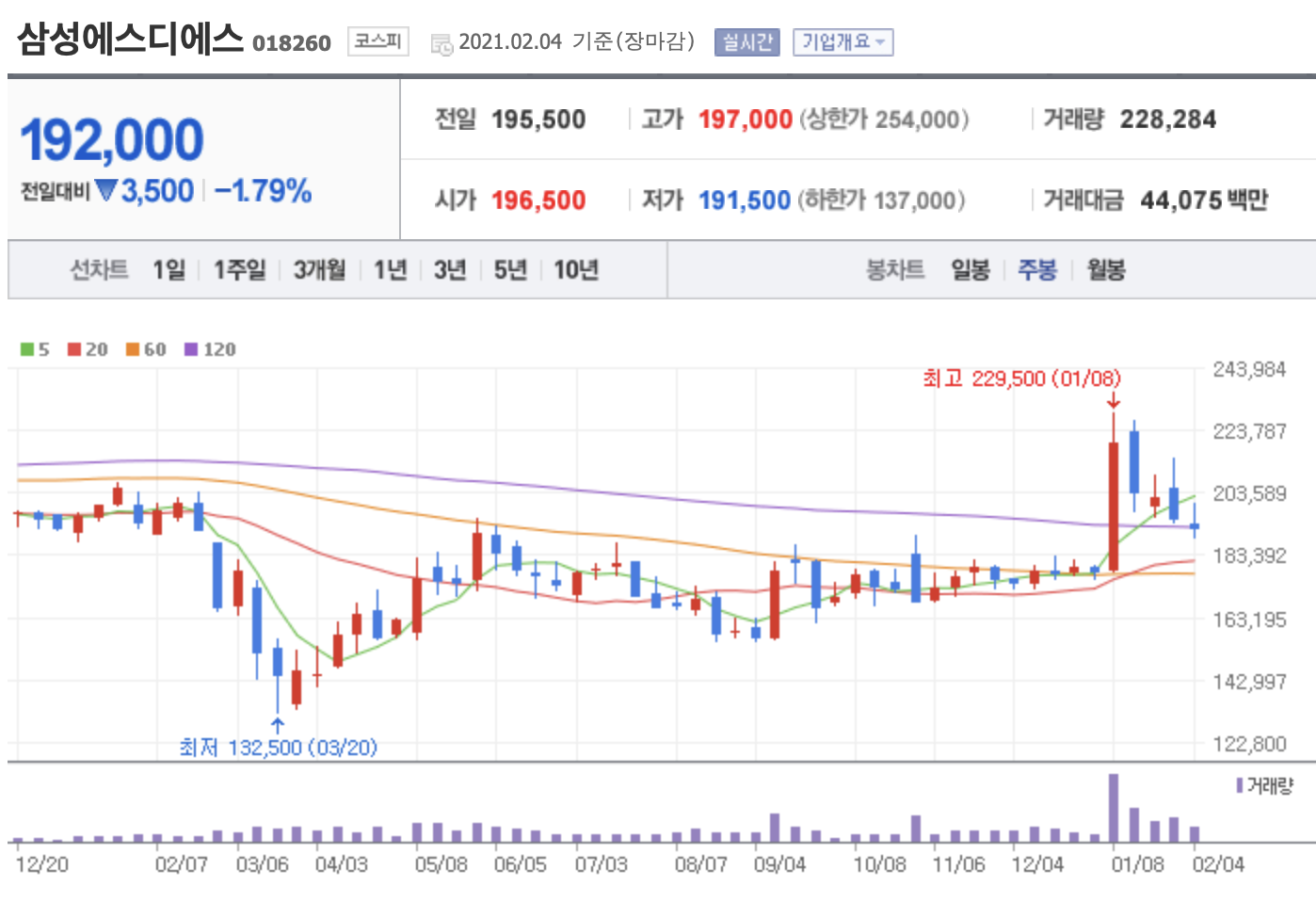
Task: Select the 3개월 line chart tab
Action: point(320,270)
